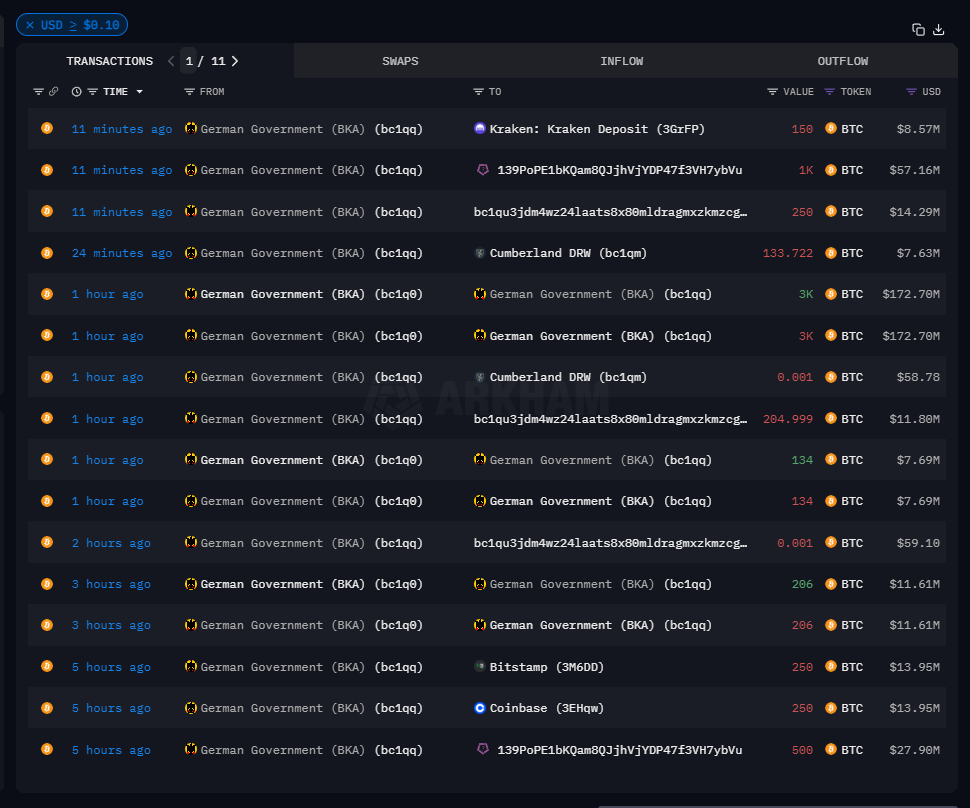Click the link icon in the header

(x=54, y=92)
